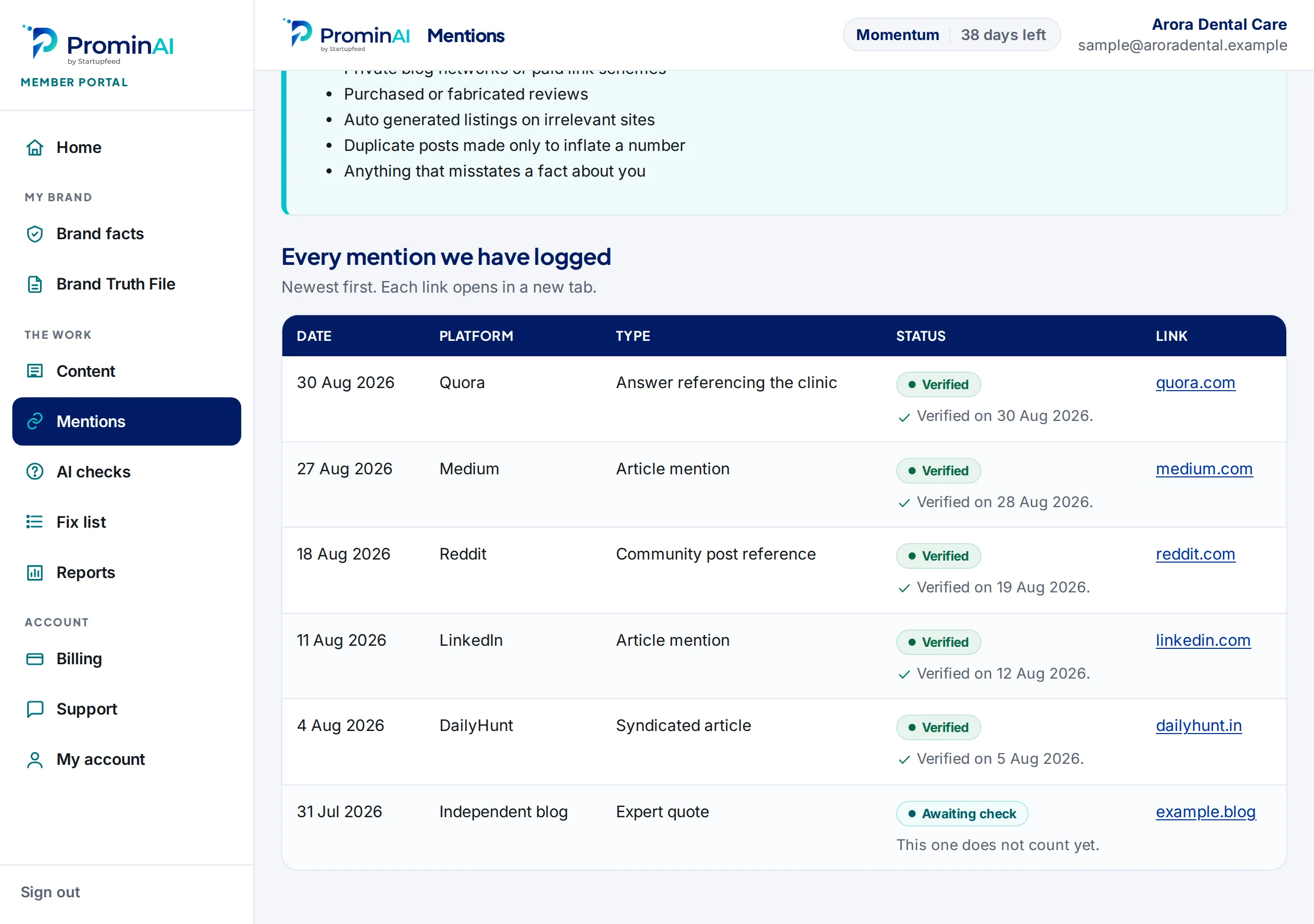
Task: Click the PLATFORM column header
Action: pyautogui.click(x=476, y=336)
